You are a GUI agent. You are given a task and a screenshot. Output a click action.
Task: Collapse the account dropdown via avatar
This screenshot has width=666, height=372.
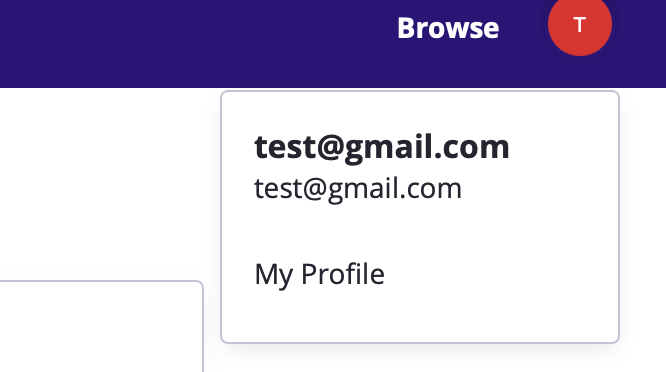(580, 25)
